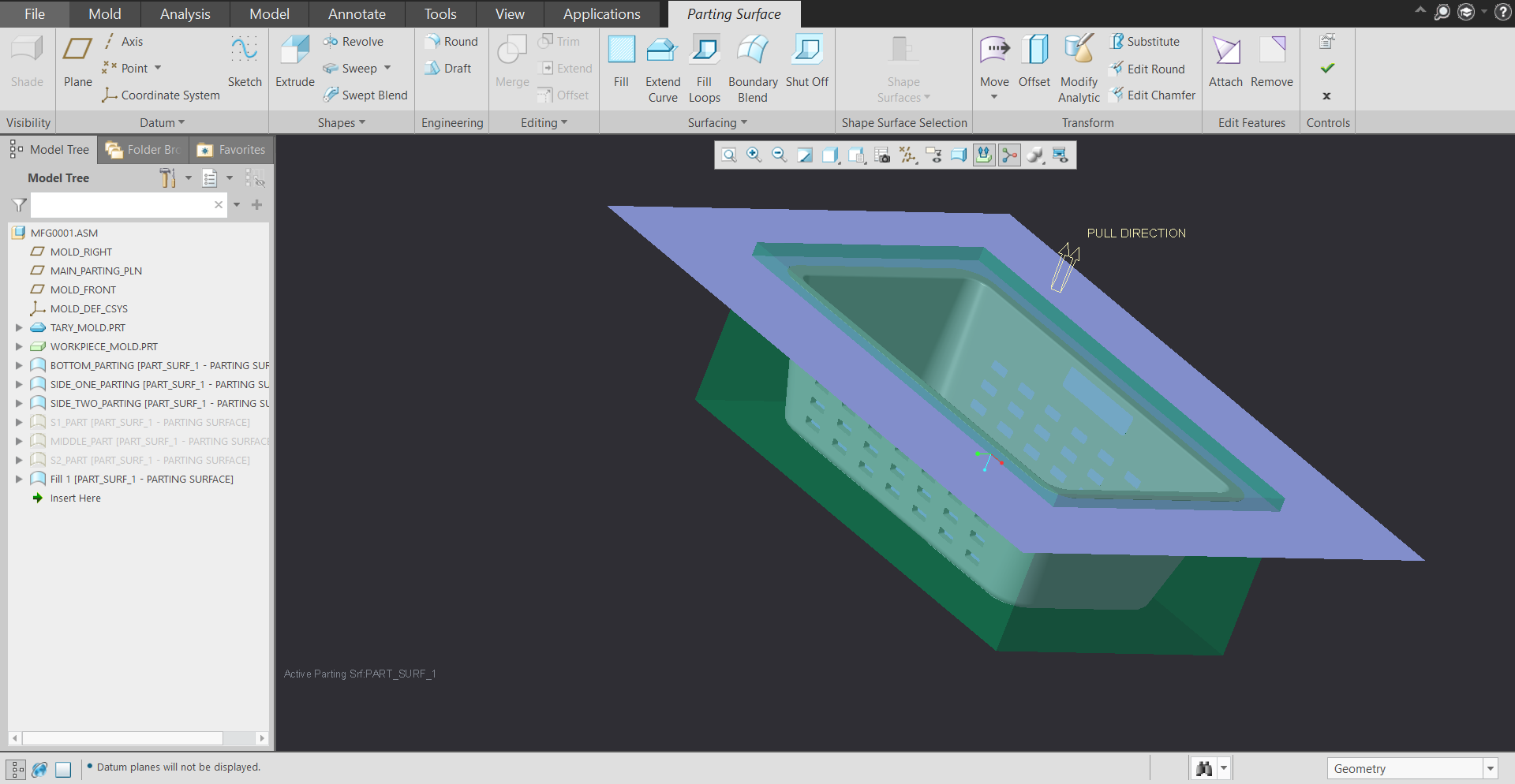Toggle perspective view in graphics toolbar
The height and width of the screenshot is (784, 1515).
(x=959, y=155)
